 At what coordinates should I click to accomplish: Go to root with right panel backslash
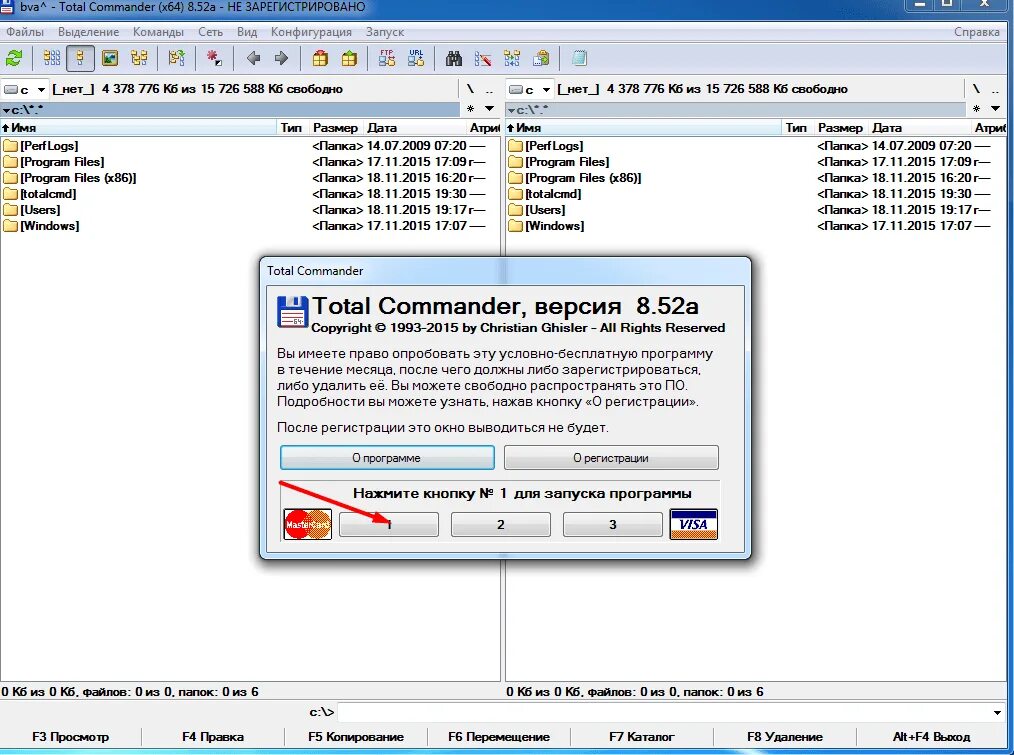coord(976,89)
